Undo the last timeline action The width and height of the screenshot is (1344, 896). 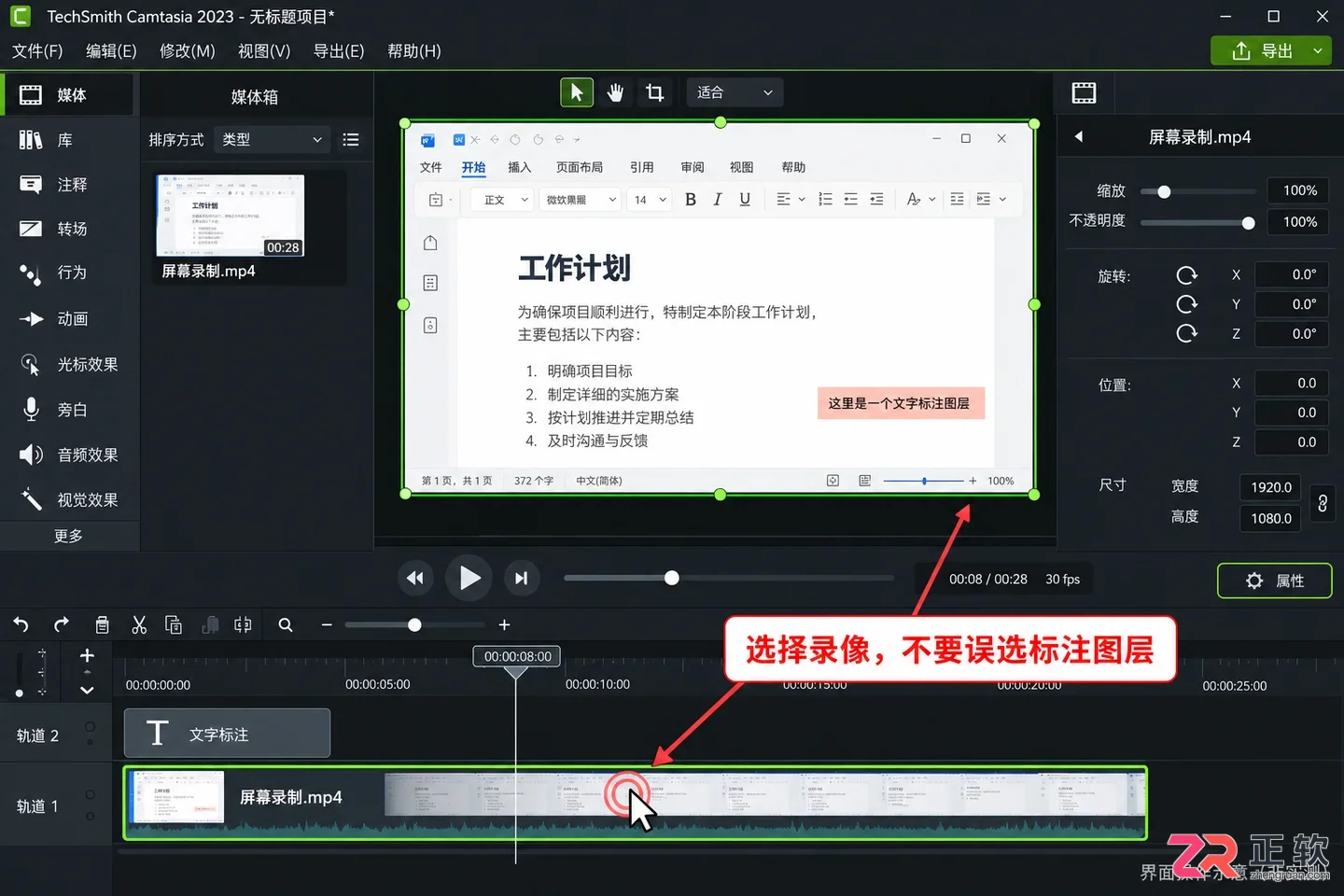pos(21,624)
